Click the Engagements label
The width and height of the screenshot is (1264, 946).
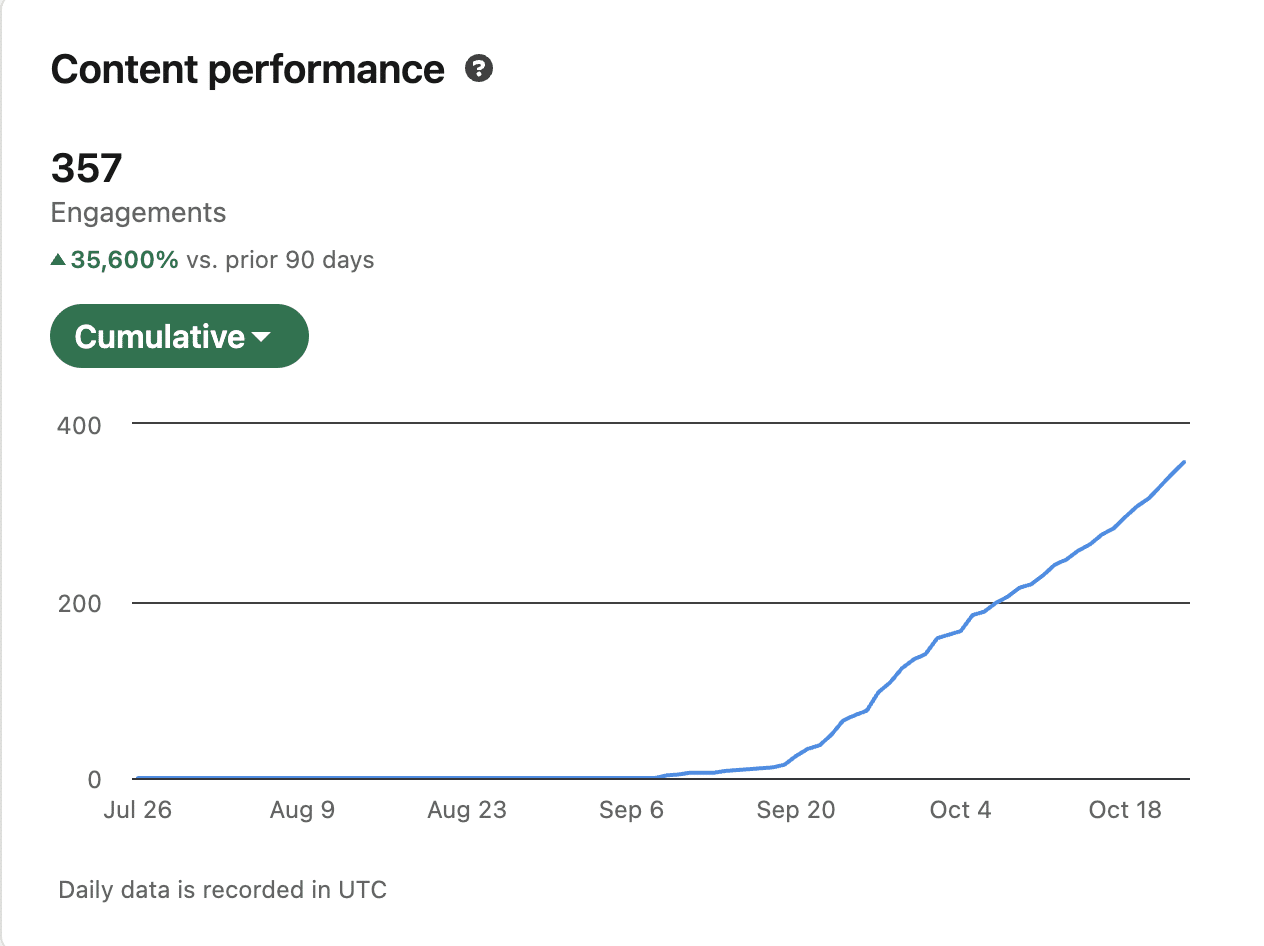(x=138, y=213)
